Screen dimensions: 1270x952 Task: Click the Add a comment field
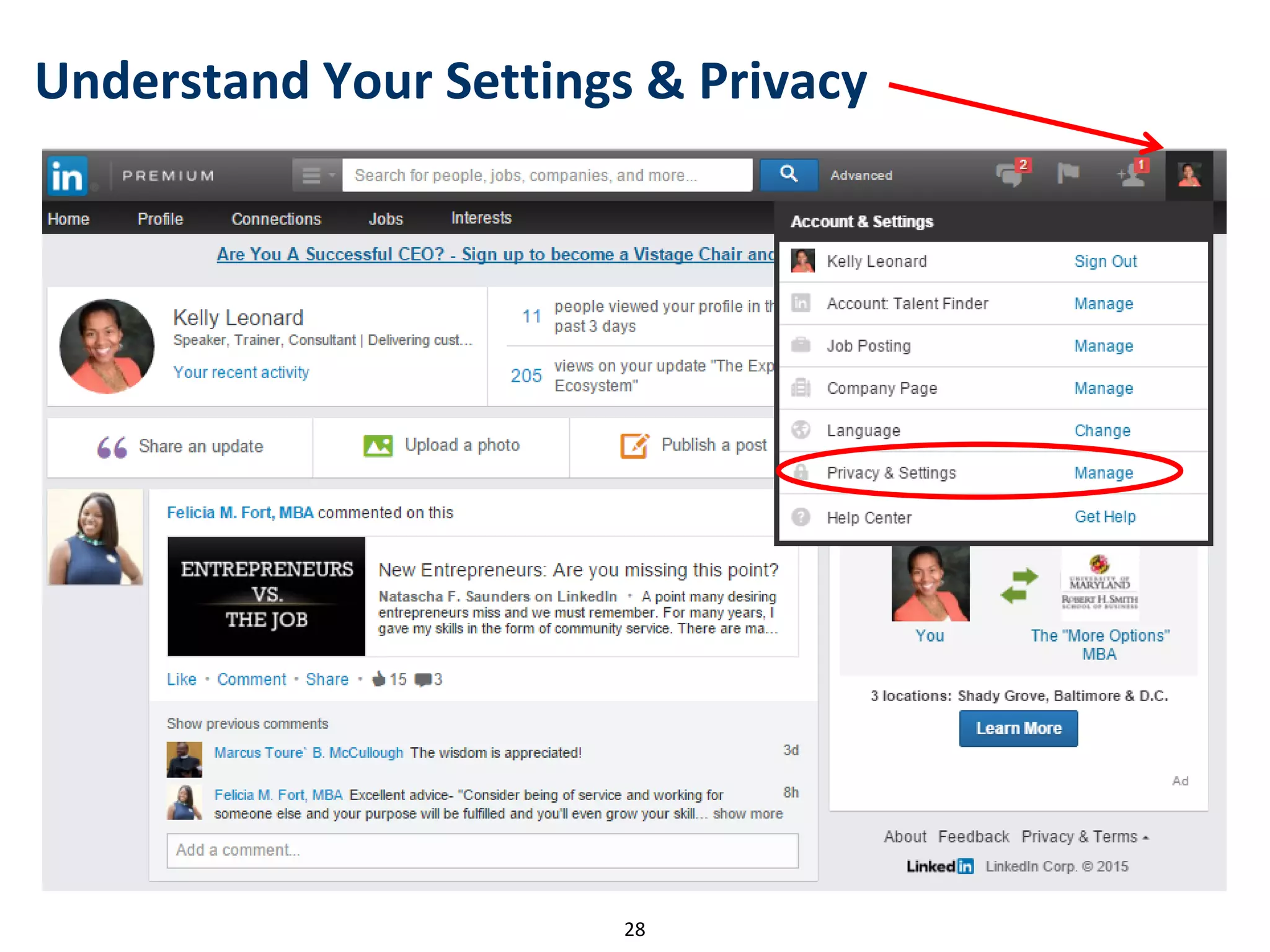pos(482,850)
